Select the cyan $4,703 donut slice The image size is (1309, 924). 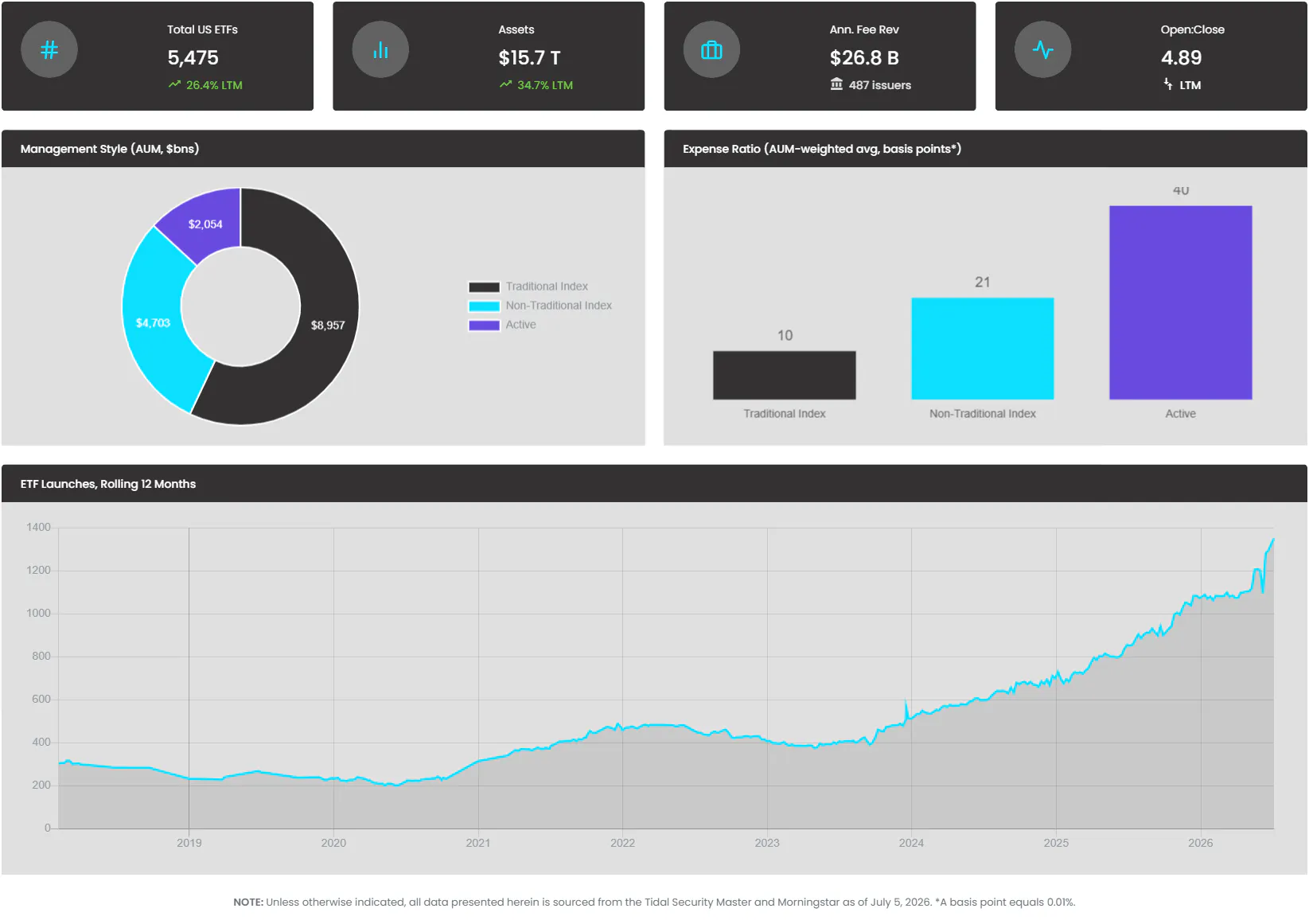[x=157, y=318]
